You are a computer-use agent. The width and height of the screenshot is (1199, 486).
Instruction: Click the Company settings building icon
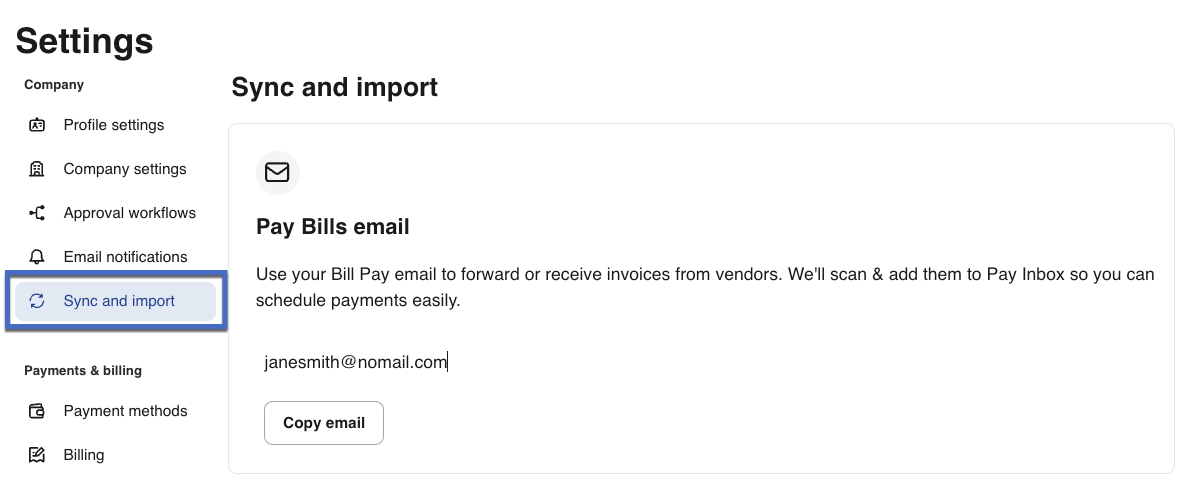(x=37, y=169)
